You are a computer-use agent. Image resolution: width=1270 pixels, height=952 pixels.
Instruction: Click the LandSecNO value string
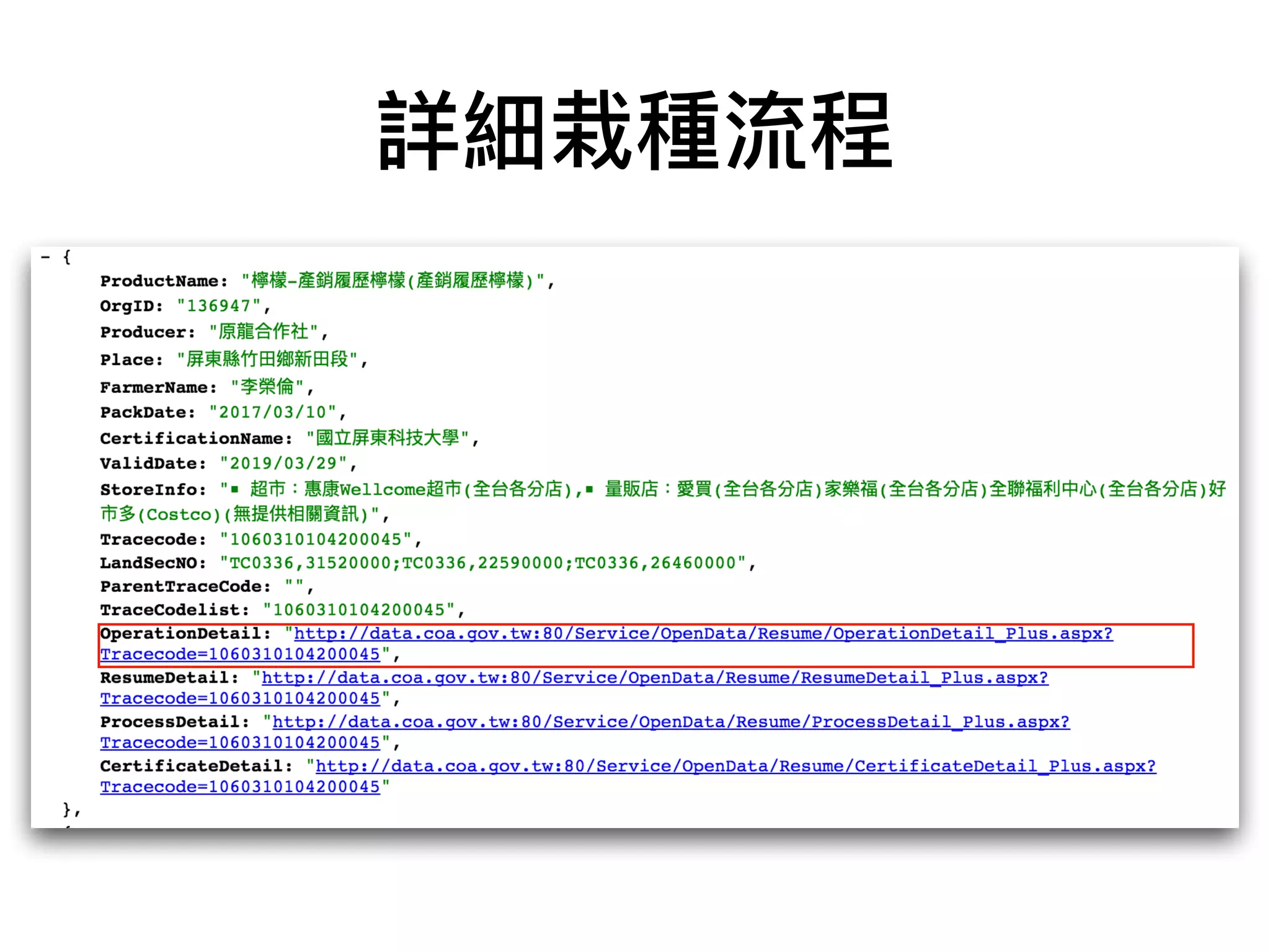pyautogui.click(x=483, y=563)
